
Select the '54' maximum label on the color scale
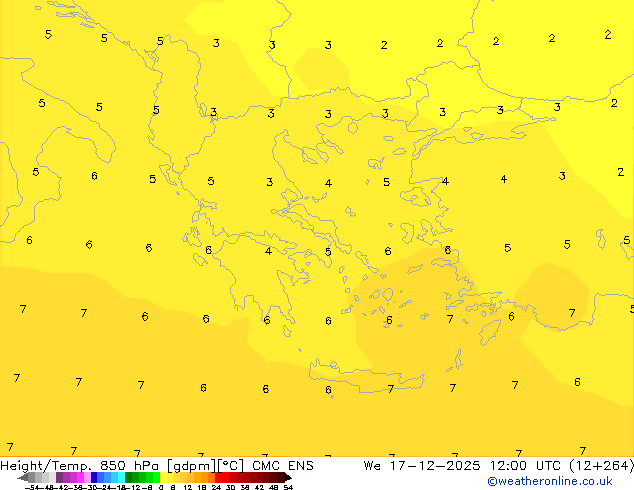pyautogui.click(x=288, y=487)
